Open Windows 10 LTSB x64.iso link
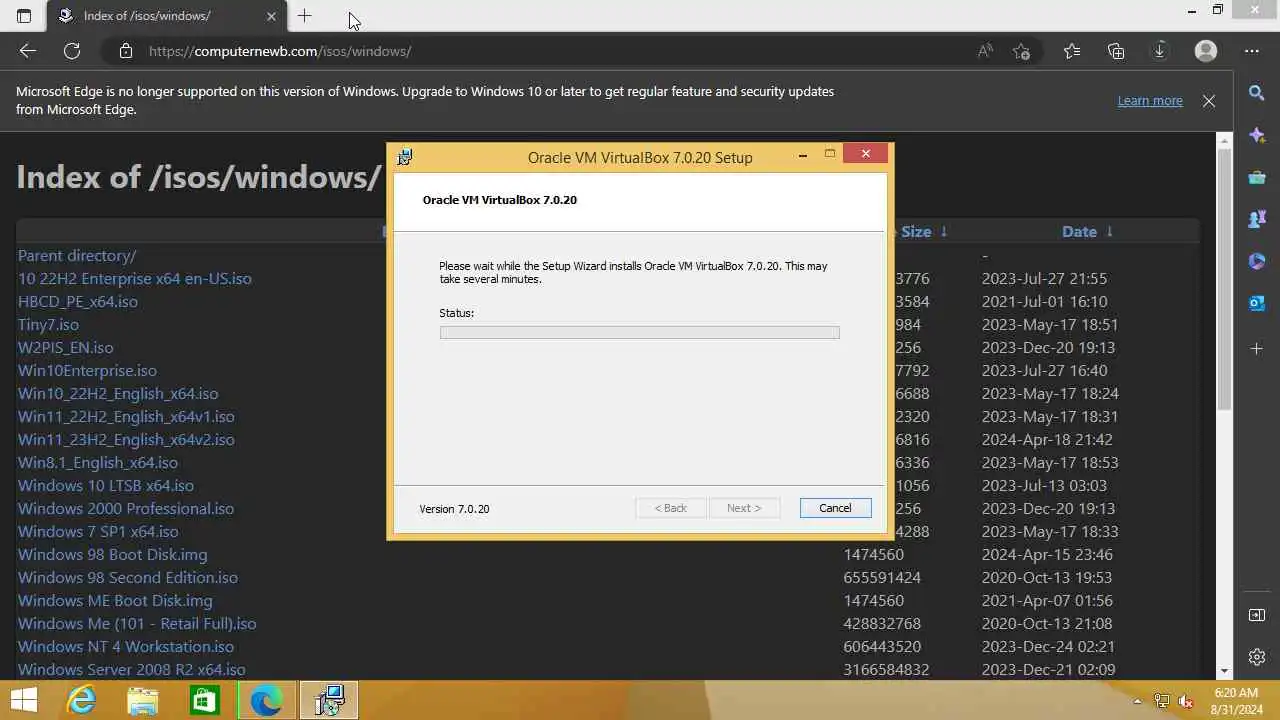 click(106, 485)
